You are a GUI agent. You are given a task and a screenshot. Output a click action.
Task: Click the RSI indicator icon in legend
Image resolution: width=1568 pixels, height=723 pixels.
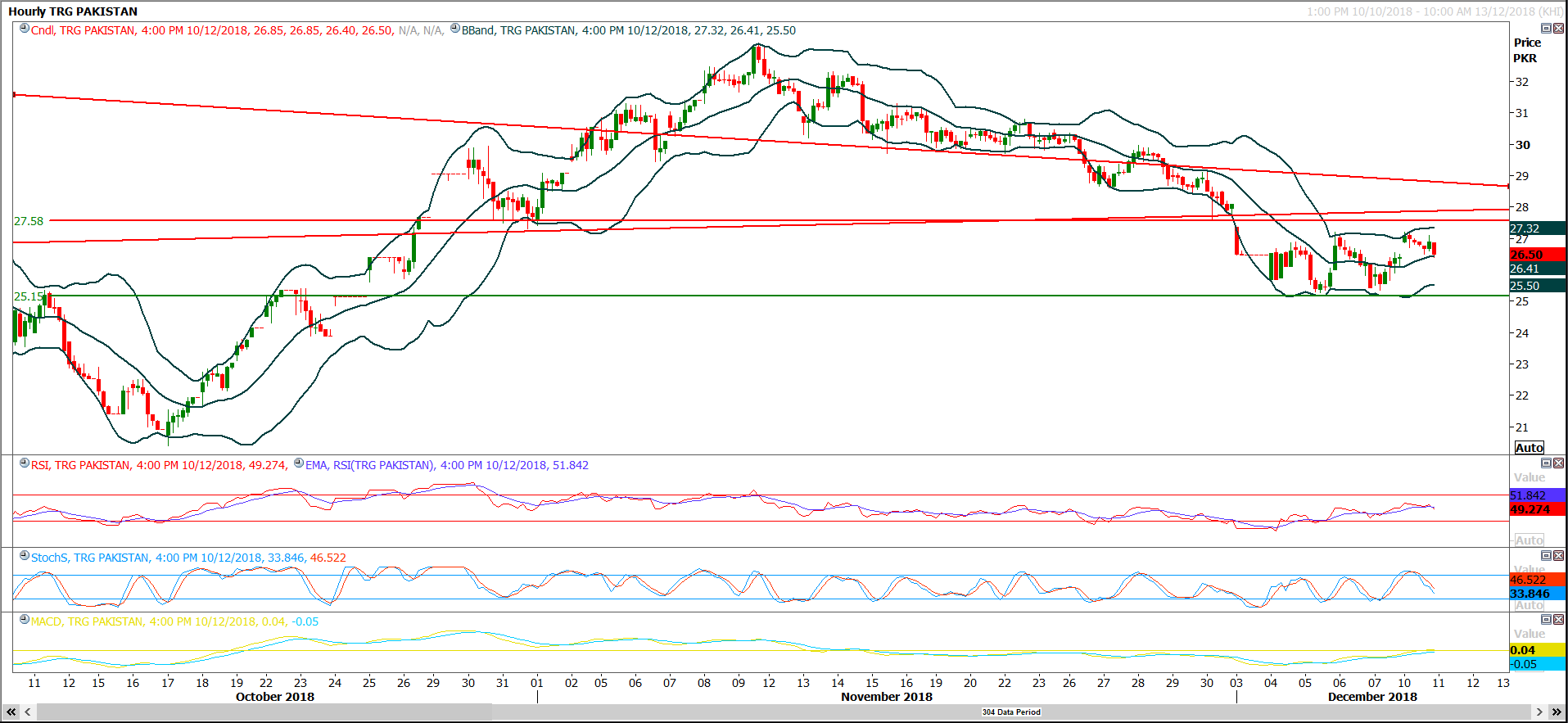[x=25, y=464]
